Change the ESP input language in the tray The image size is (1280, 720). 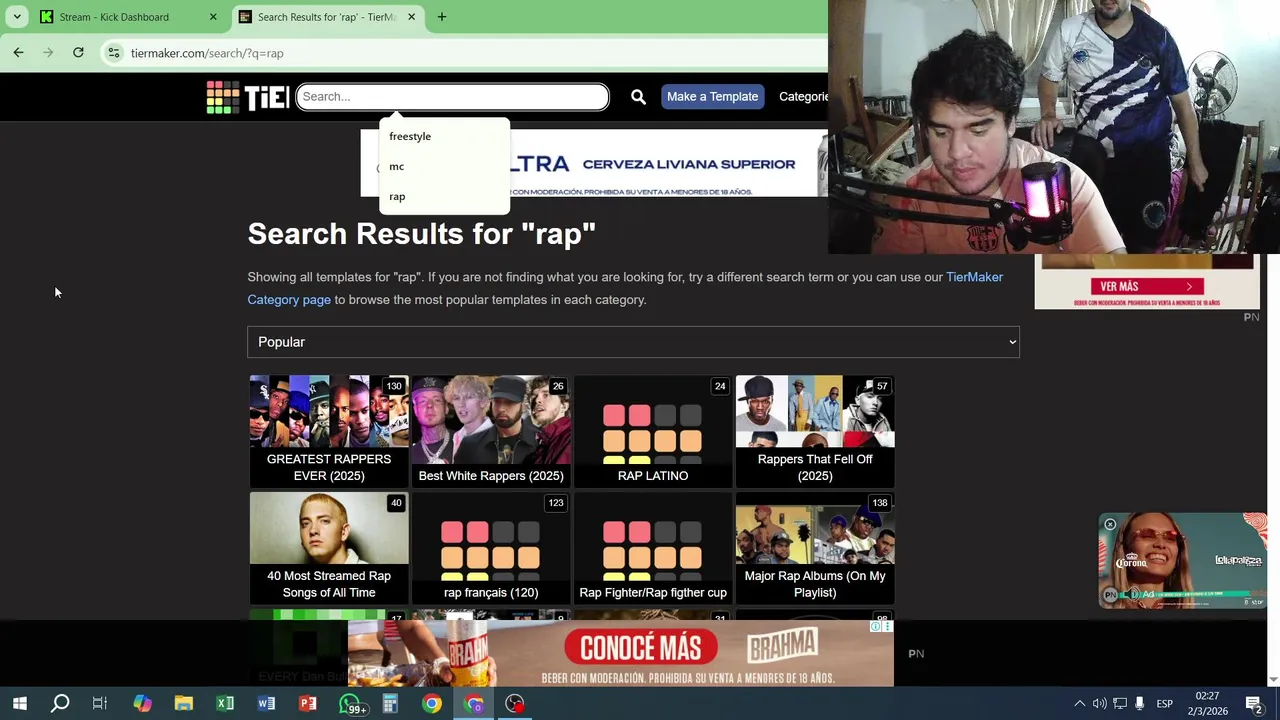pyautogui.click(x=1165, y=704)
